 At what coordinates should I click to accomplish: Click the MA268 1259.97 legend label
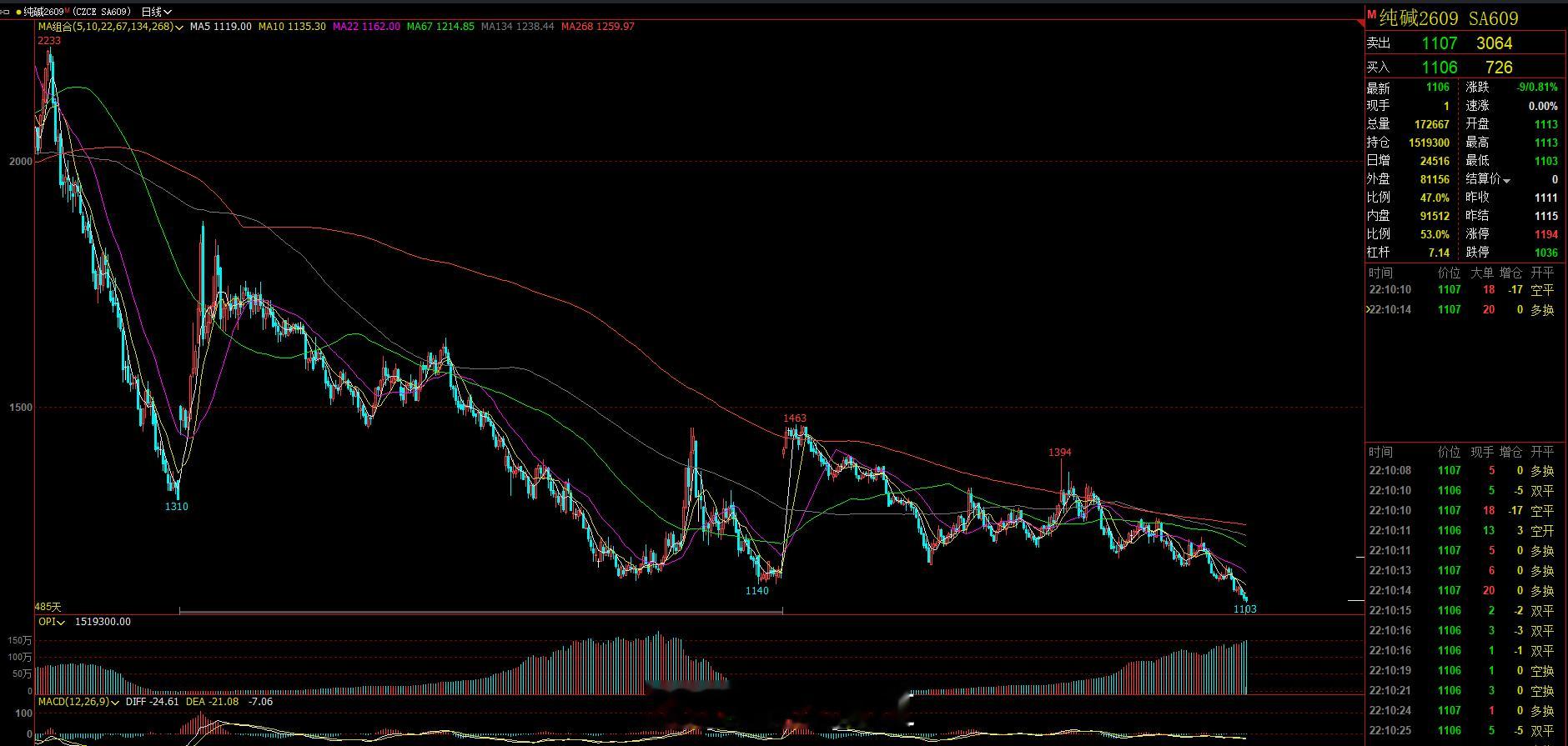(x=597, y=27)
